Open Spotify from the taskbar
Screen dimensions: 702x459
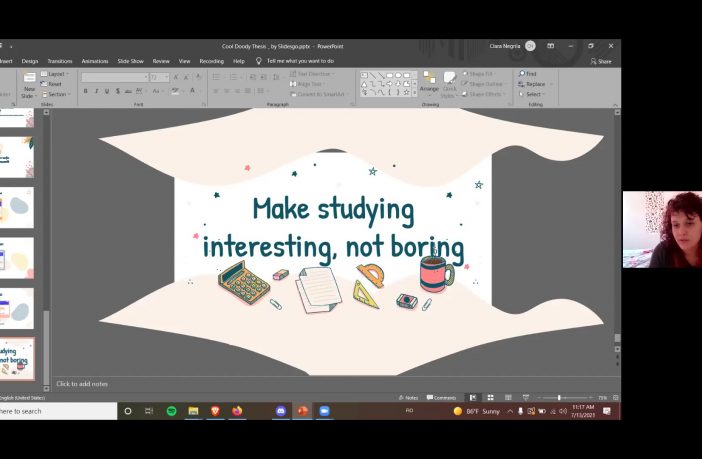[171, 411]
